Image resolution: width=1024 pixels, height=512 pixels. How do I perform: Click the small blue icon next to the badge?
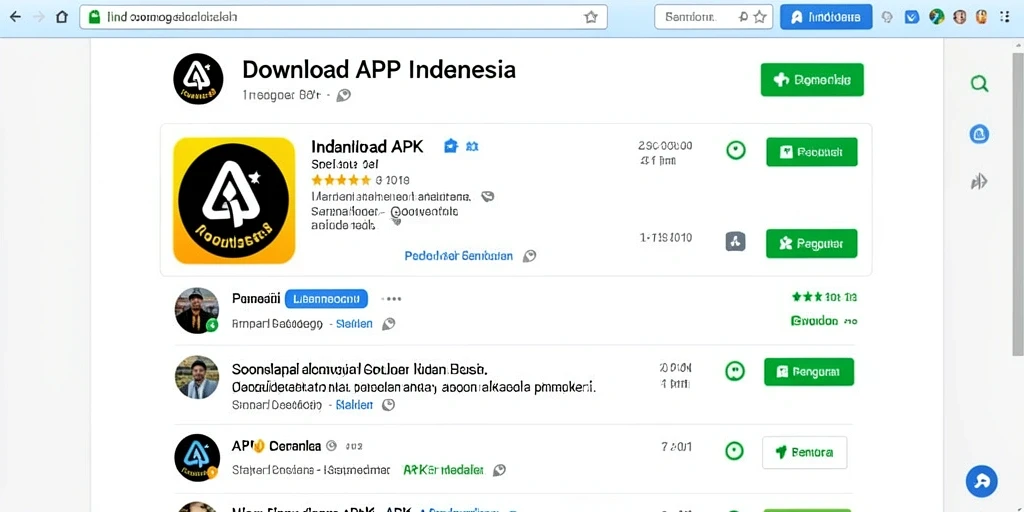click(472, 146)
